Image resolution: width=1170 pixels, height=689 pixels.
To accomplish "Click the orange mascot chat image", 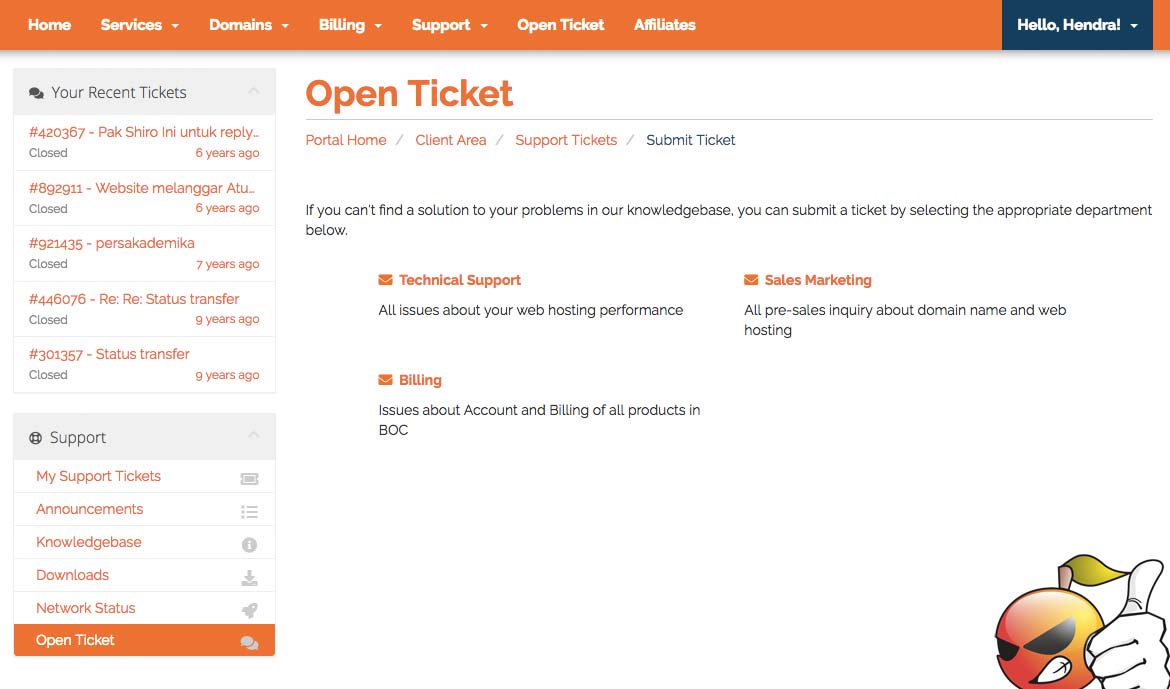I will [1082, 622].
